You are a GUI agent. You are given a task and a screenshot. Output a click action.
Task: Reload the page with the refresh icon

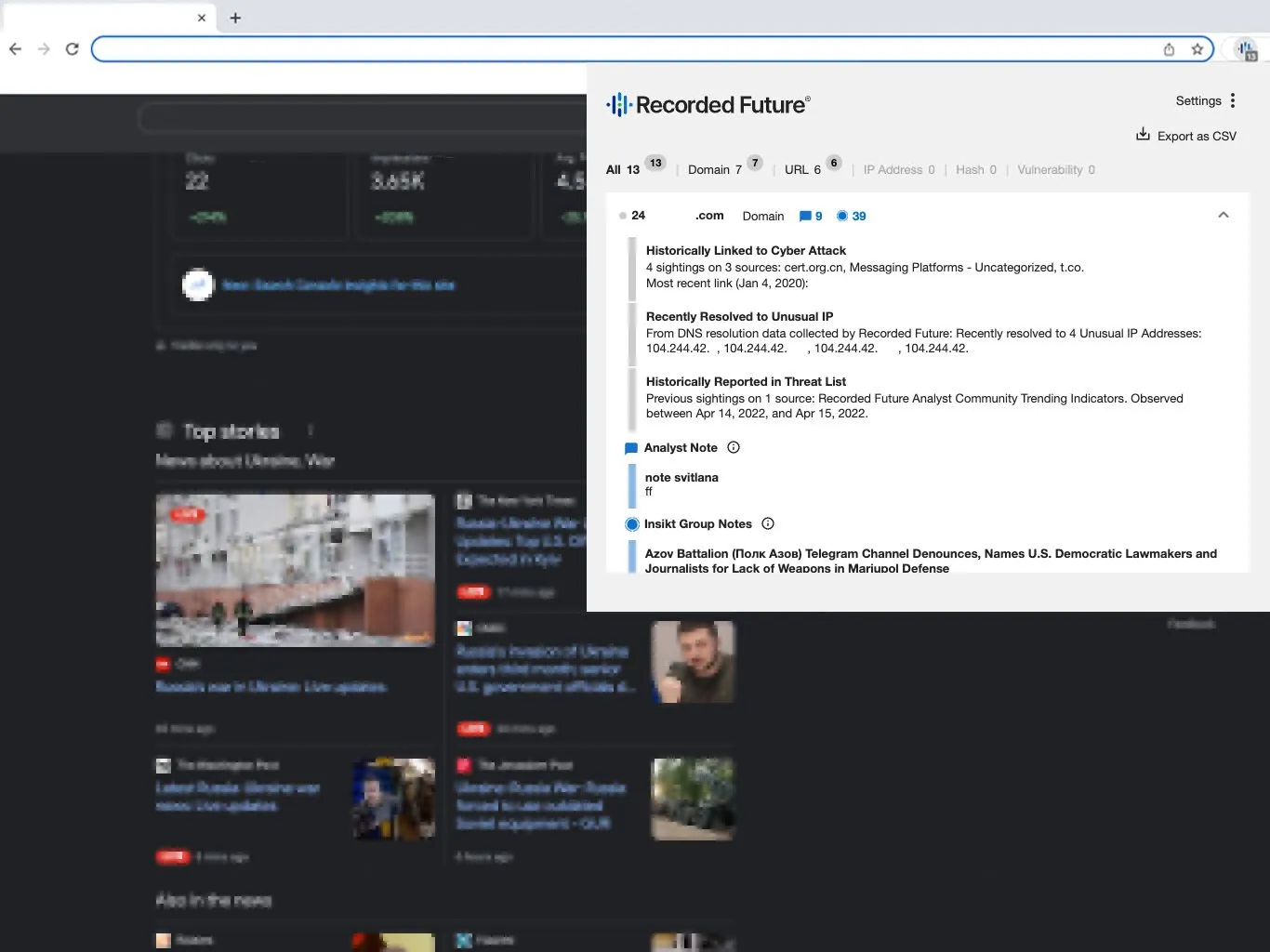pos(72,49)
